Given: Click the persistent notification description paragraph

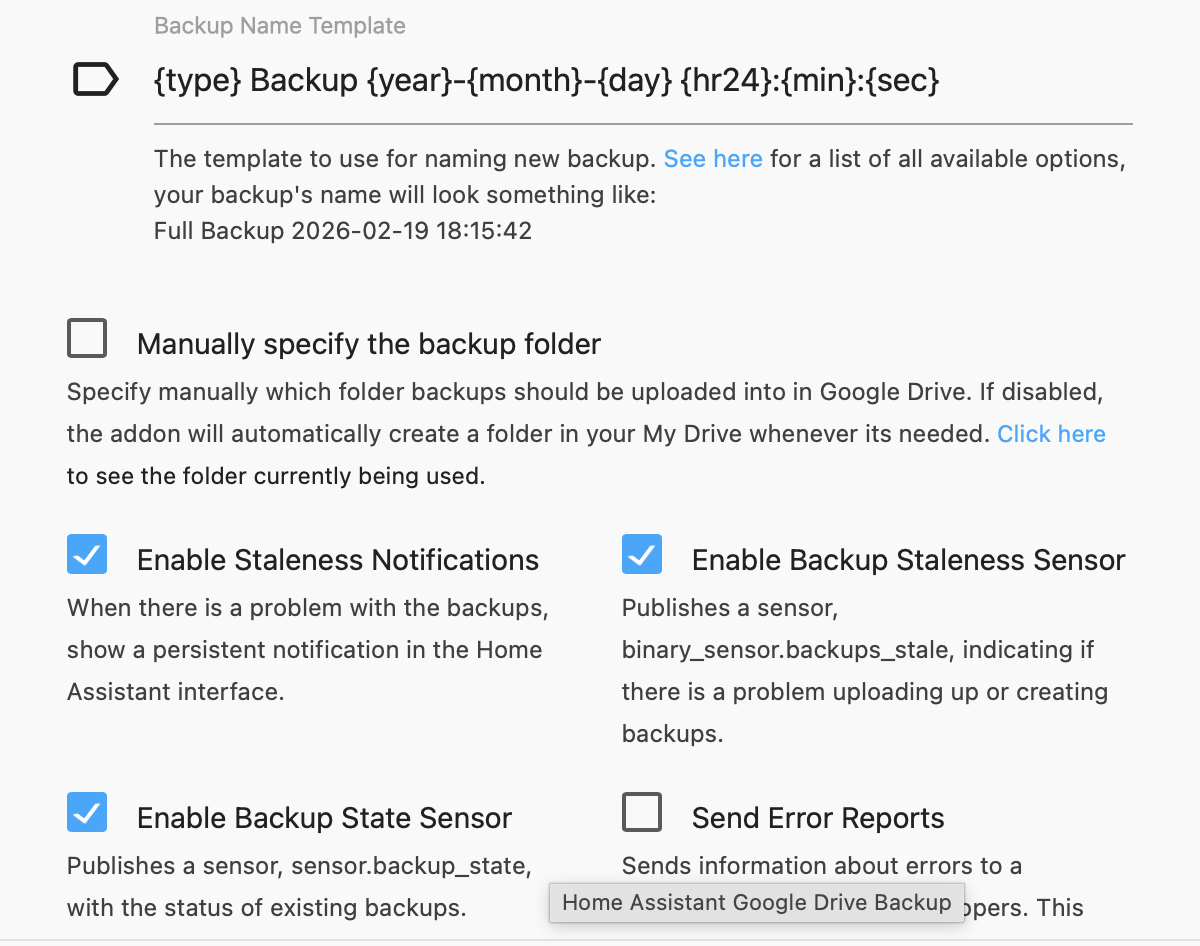Looking at the screenshot, I should coord(305,650).
